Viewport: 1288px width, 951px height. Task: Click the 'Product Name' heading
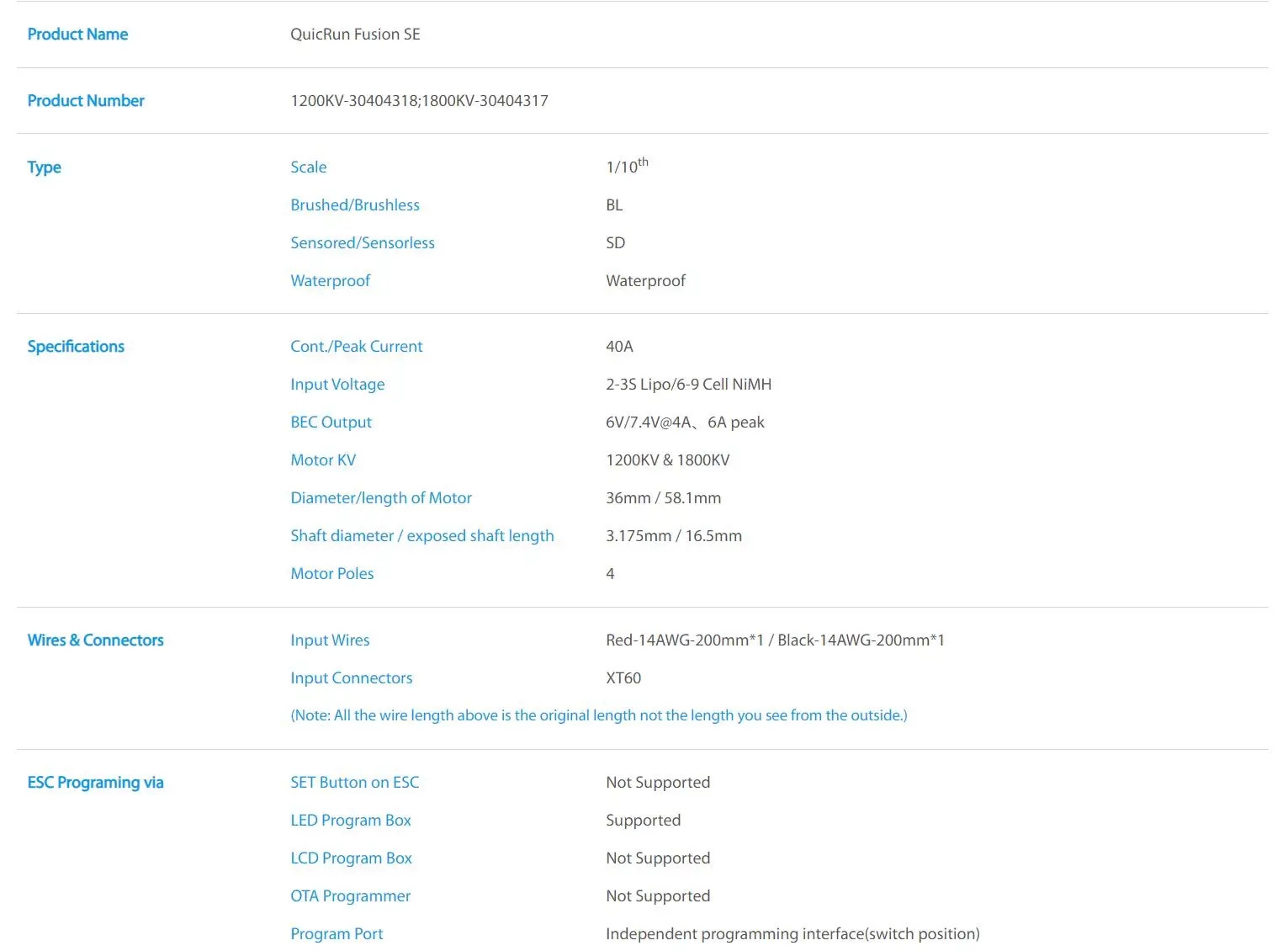coord(77,35)
